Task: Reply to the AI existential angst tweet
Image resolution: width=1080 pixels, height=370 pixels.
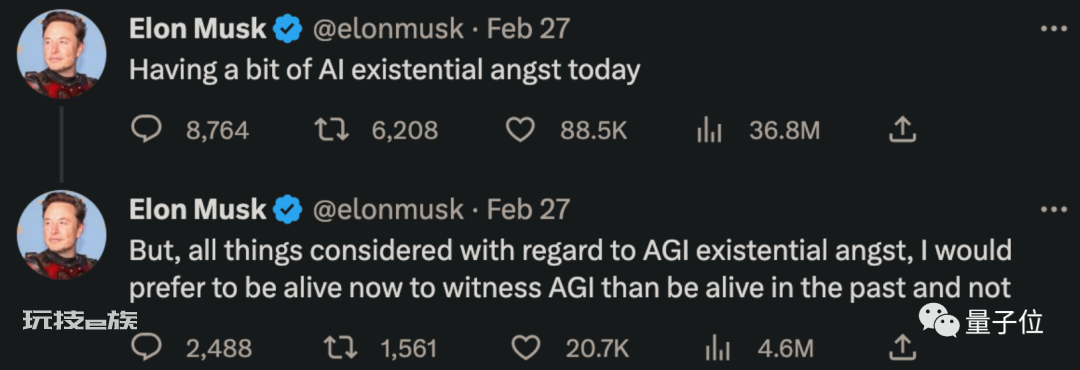Action: (x=146, y=130)
